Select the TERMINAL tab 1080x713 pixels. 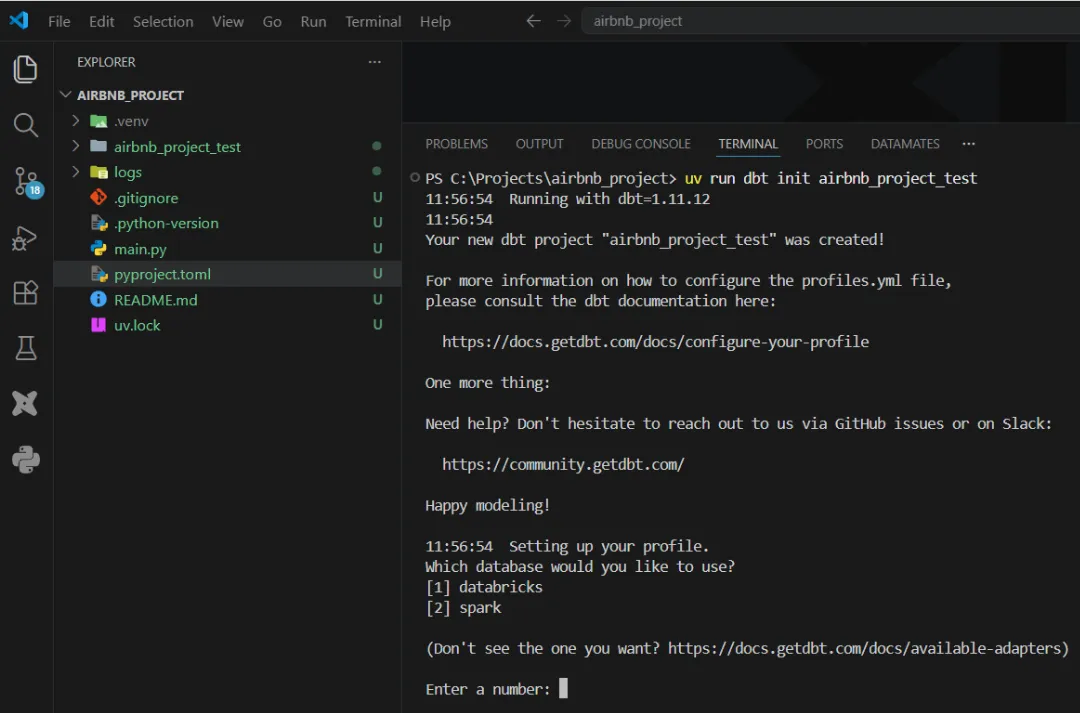(x=748, y=144)
